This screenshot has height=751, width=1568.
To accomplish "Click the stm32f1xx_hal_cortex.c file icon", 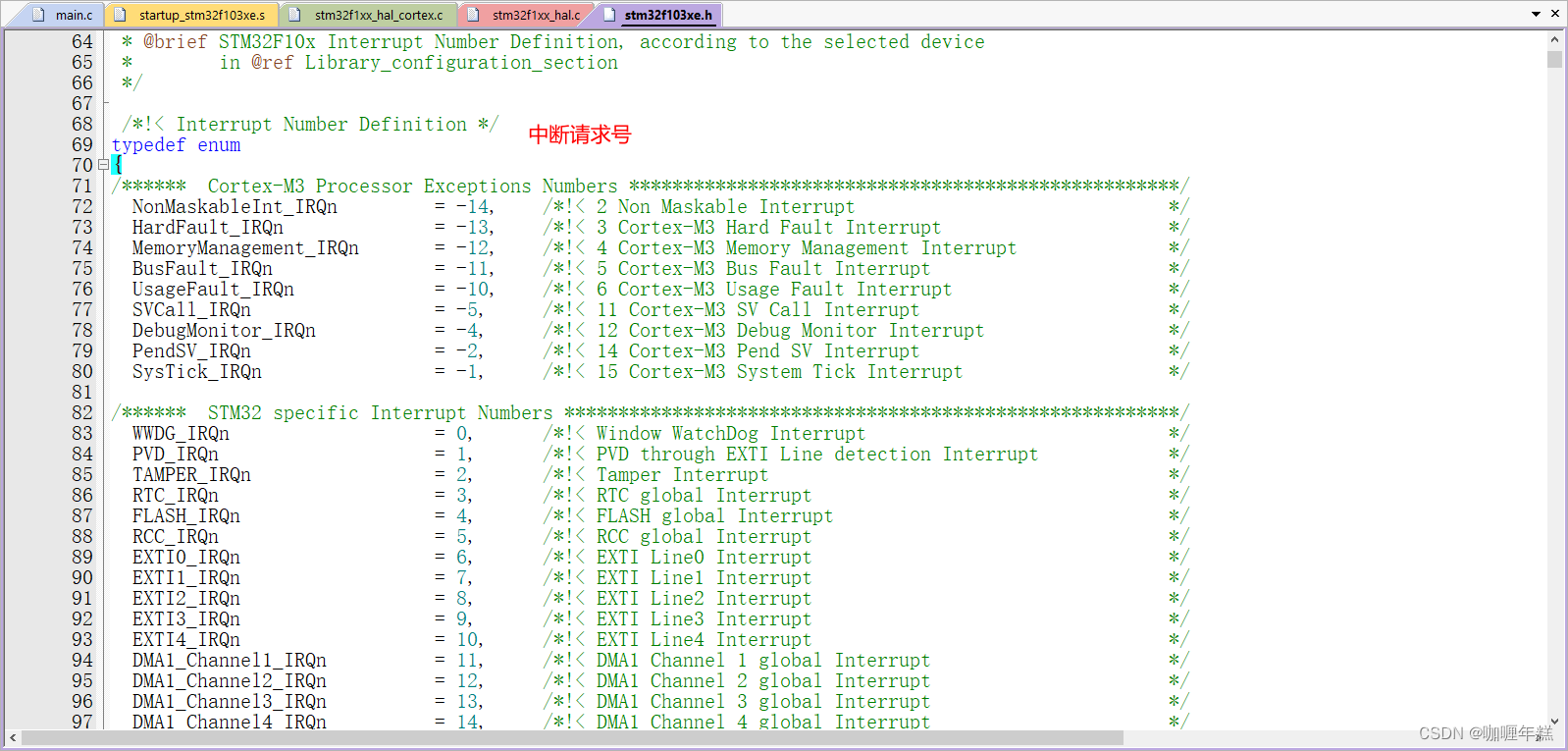I will click(294, 15).
